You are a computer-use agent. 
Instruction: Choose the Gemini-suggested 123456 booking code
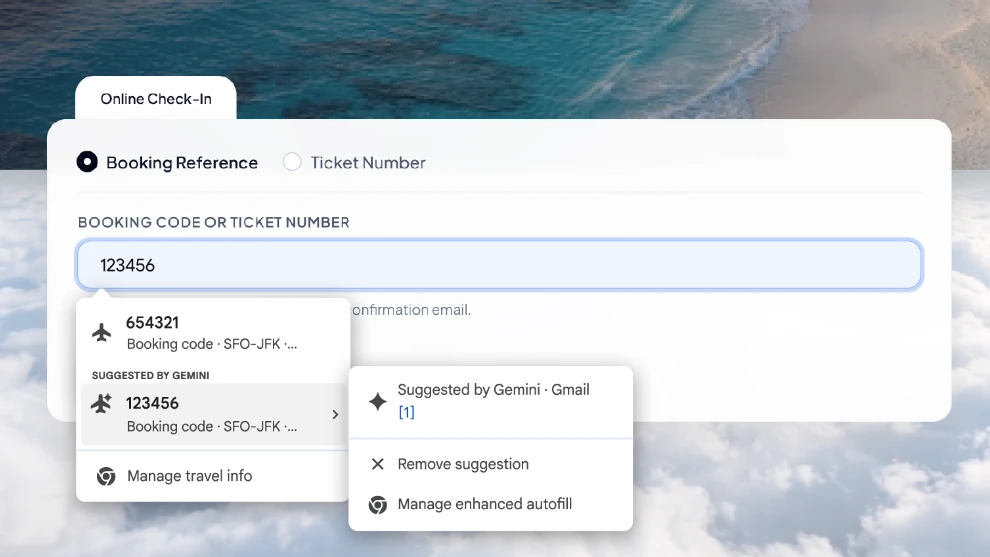(x=213, y=414)
